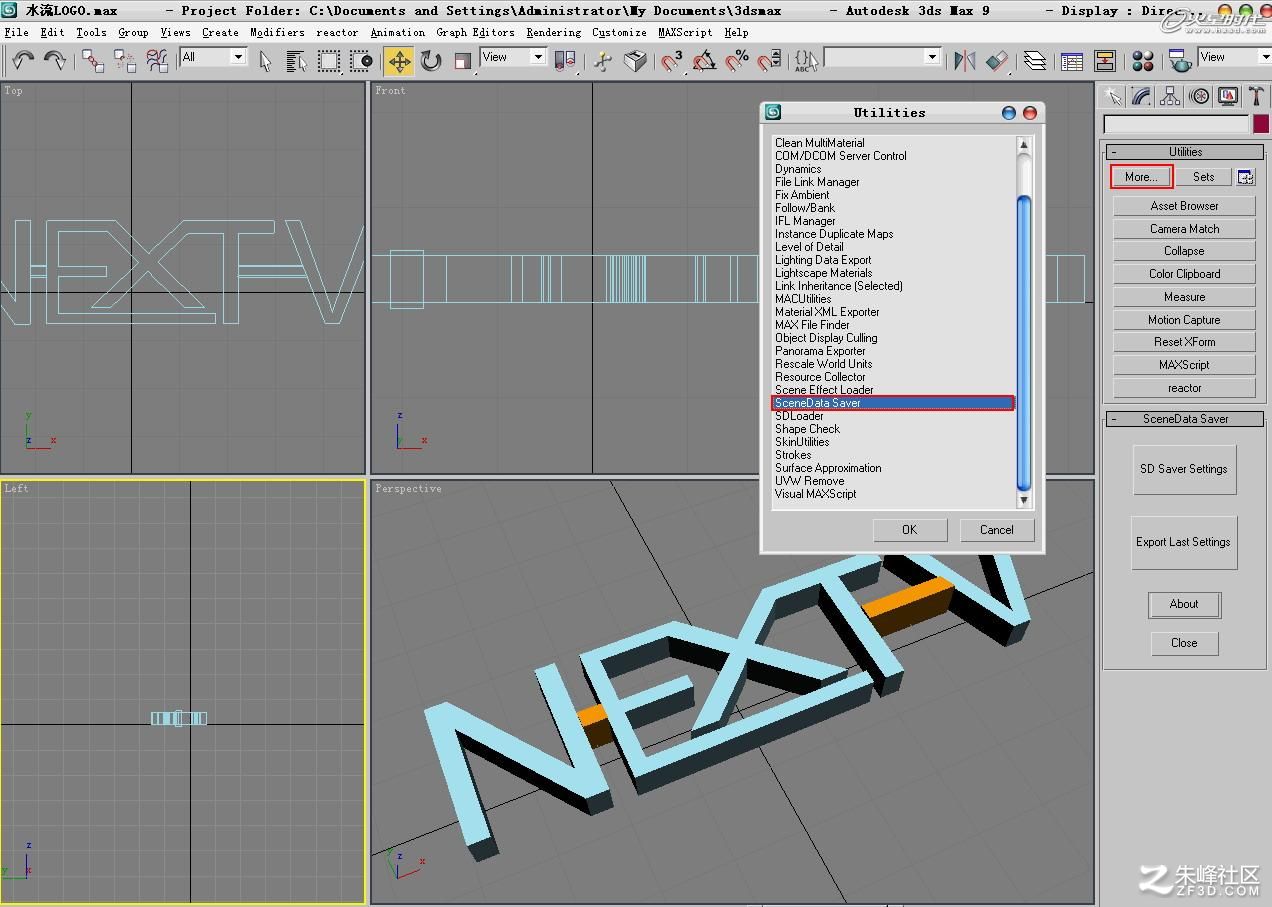
Task: Click the Redo arrow icon
Action: tap(55, 61)
